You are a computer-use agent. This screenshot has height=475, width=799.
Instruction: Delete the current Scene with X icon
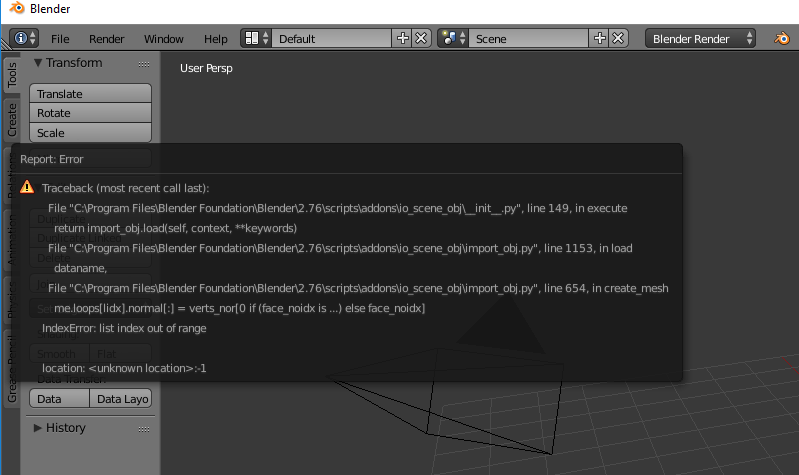point(618,38)
